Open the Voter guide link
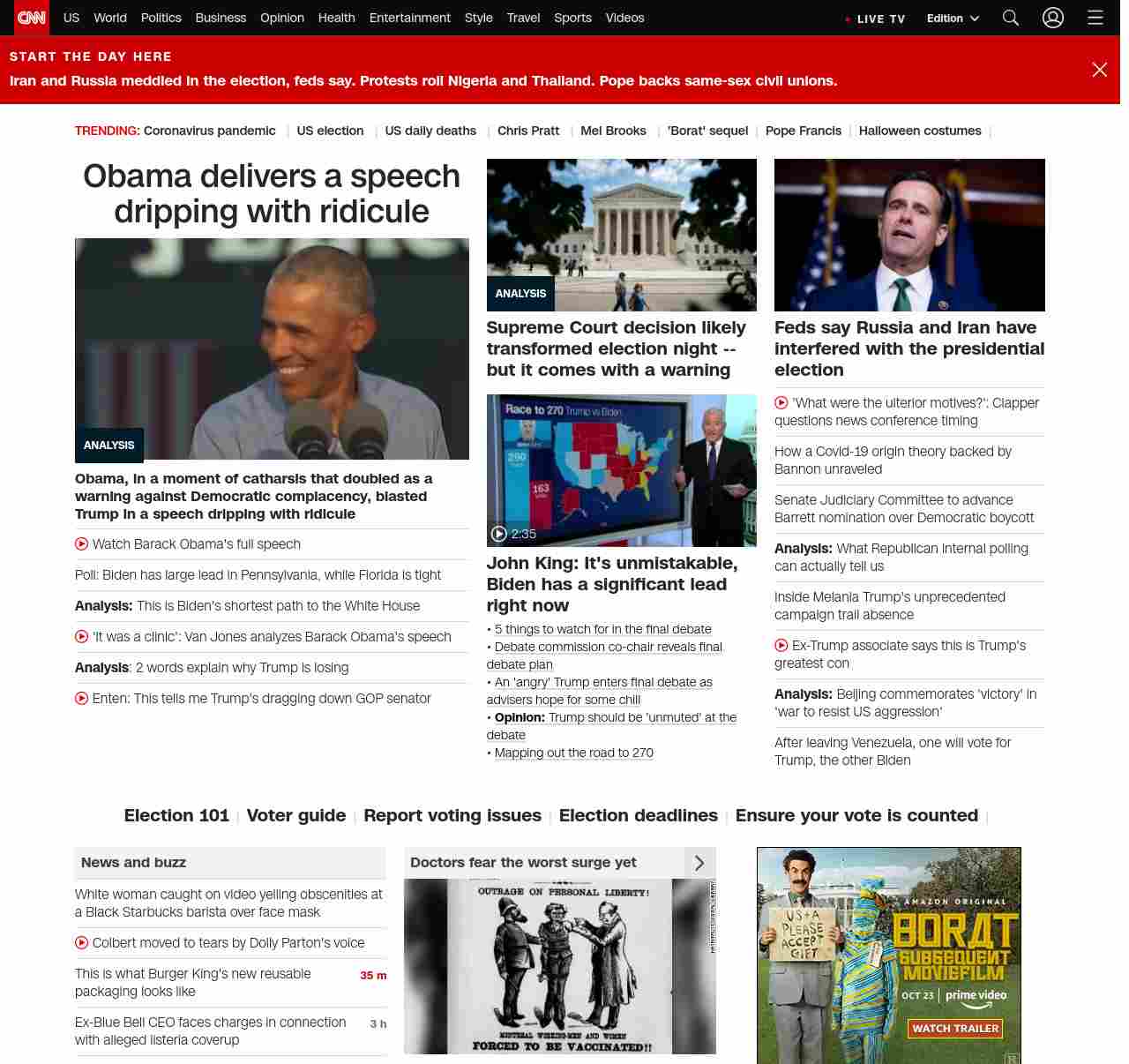The width and height of the screenshot is (1129, 1064). click(x=296, y=815)
